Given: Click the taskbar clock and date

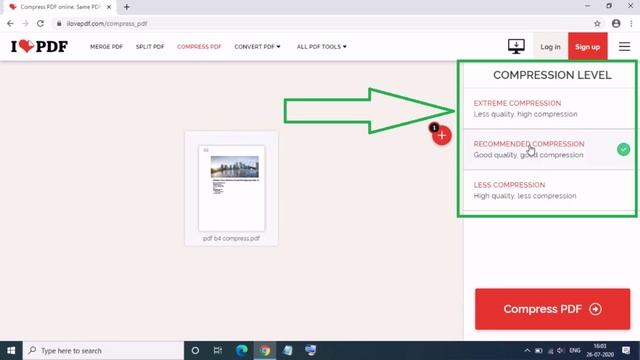Looking at the screenshot, I should (x=600, y=351).
